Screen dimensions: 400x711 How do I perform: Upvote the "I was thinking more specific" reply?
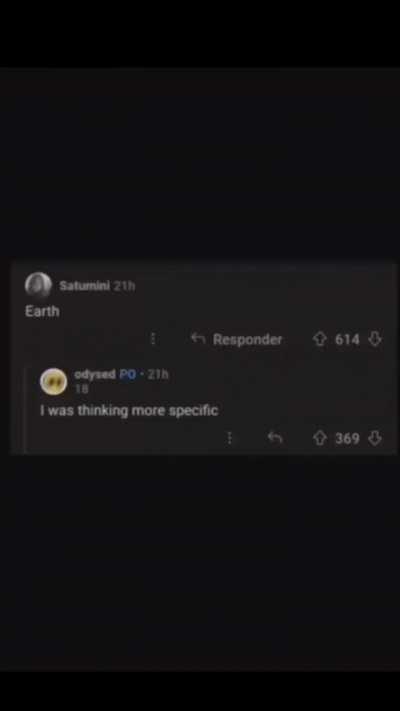(320, 438)
